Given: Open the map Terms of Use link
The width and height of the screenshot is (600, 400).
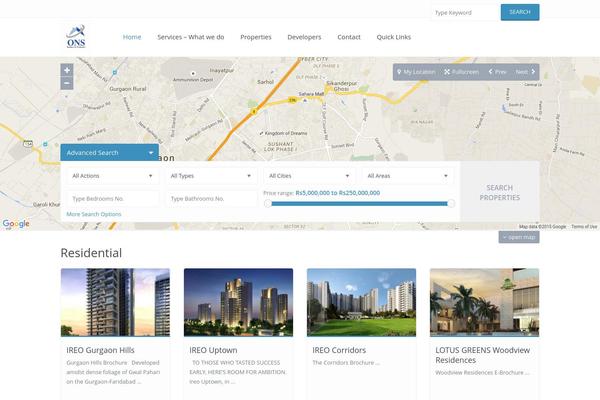Looking at the screenshot, I should click(x=584, y=227).
